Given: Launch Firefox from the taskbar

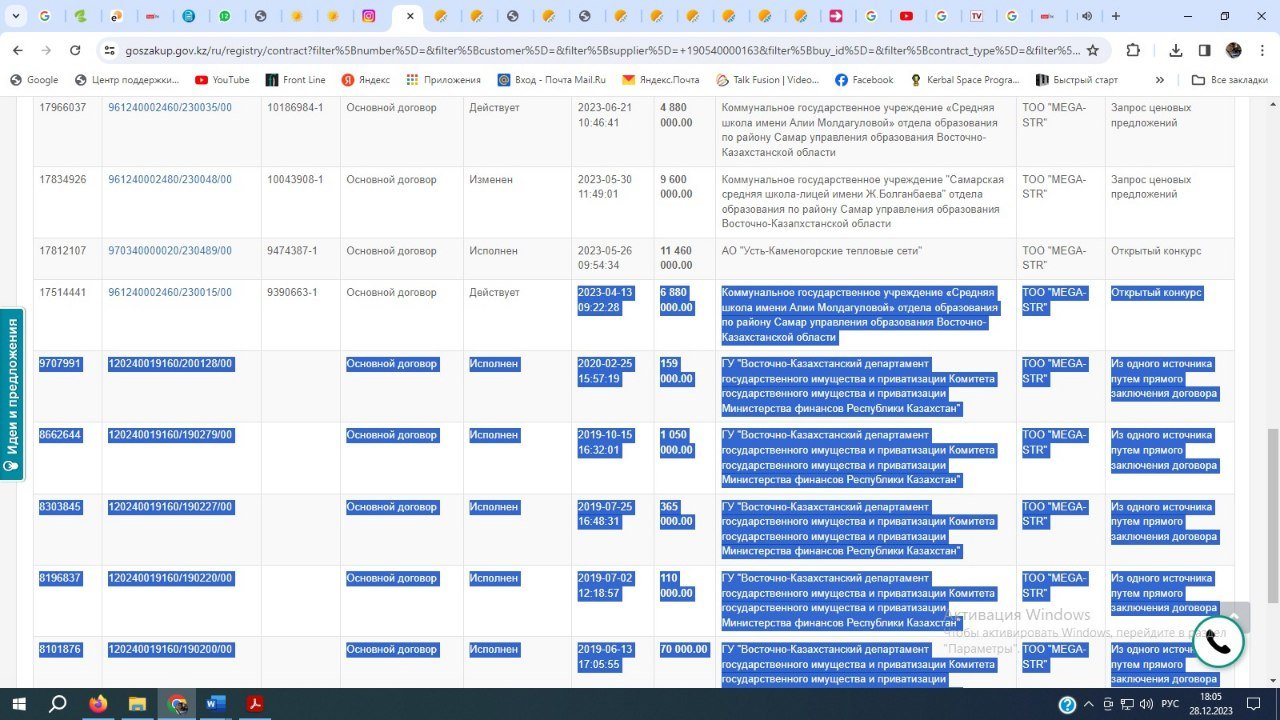Looking at the screenshot, I should point(97,704).
